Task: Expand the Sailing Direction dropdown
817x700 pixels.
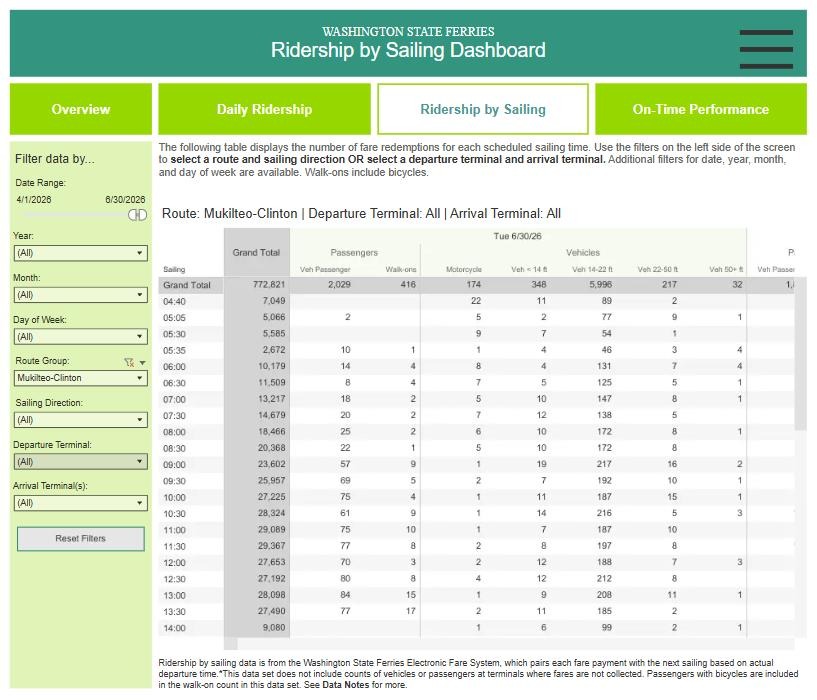Action: click(x=81, y=420)
